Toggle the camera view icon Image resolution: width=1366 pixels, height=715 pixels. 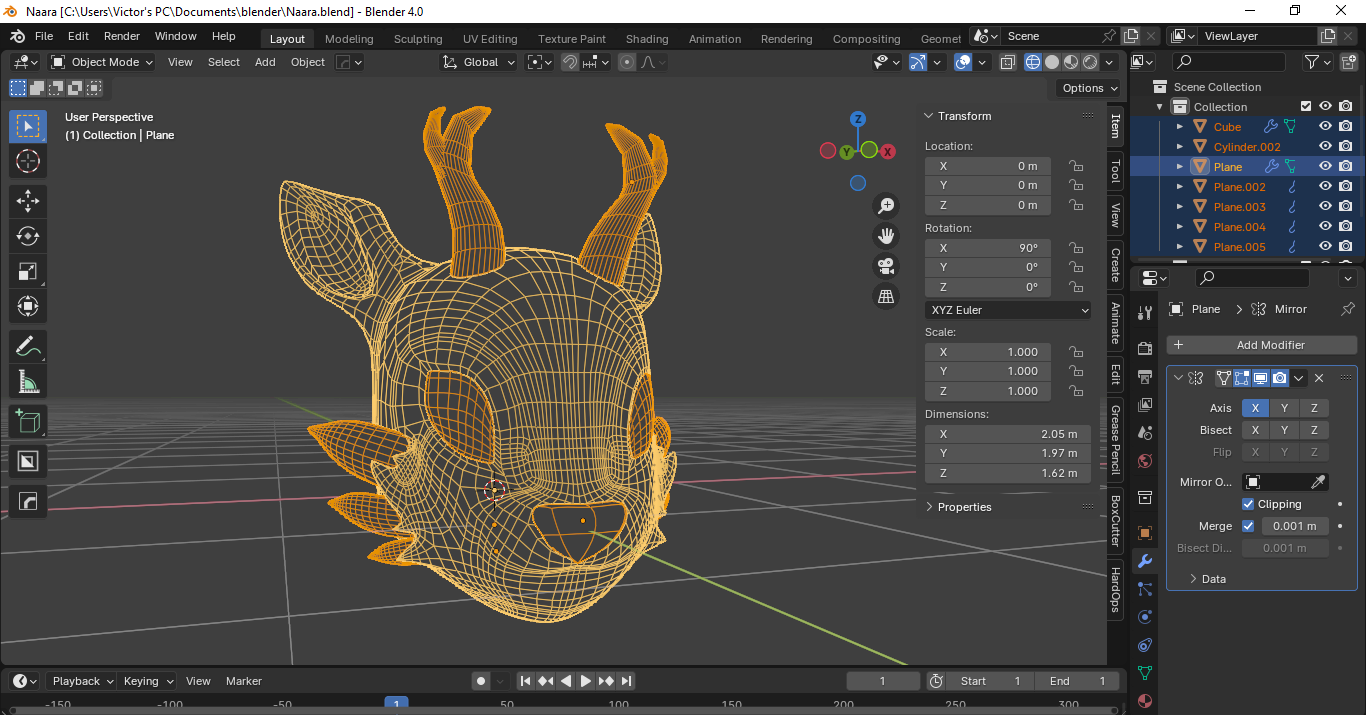click(885, 266)
